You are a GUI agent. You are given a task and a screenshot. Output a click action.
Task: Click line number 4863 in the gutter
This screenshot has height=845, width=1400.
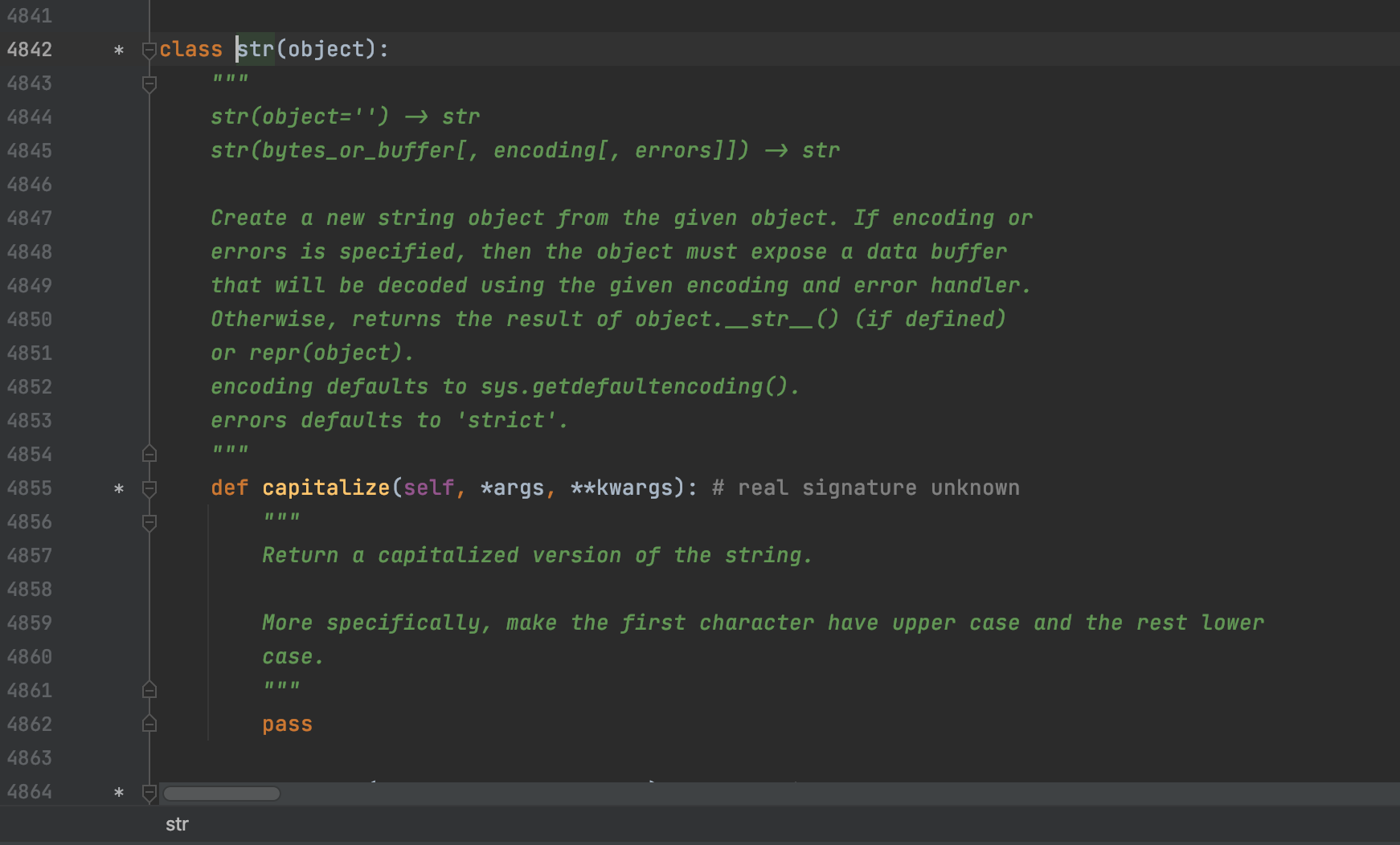click(x=30, y=757)
